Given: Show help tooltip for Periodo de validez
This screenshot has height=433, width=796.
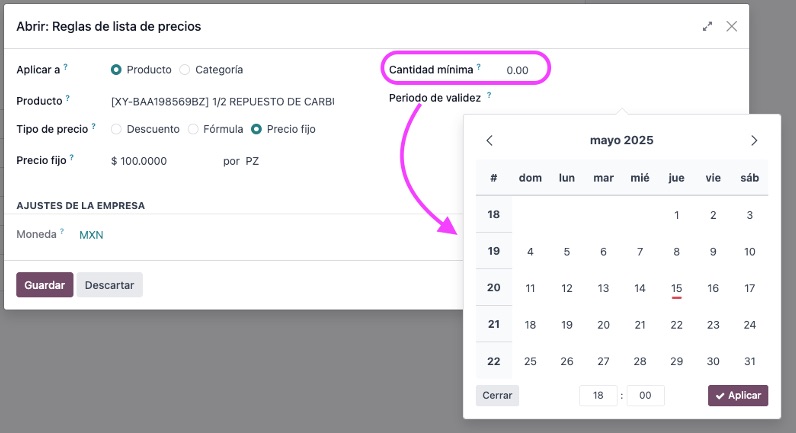Looking at the screenshot, I should pyautogui.click(x=489, y=95).
